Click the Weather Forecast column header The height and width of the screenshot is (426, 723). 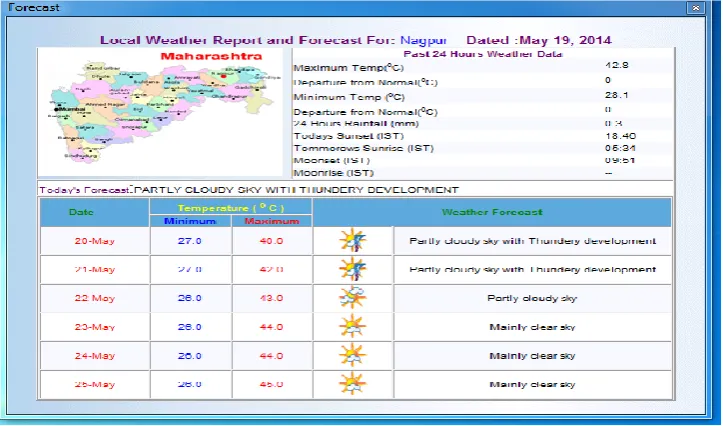click(492, 213)
